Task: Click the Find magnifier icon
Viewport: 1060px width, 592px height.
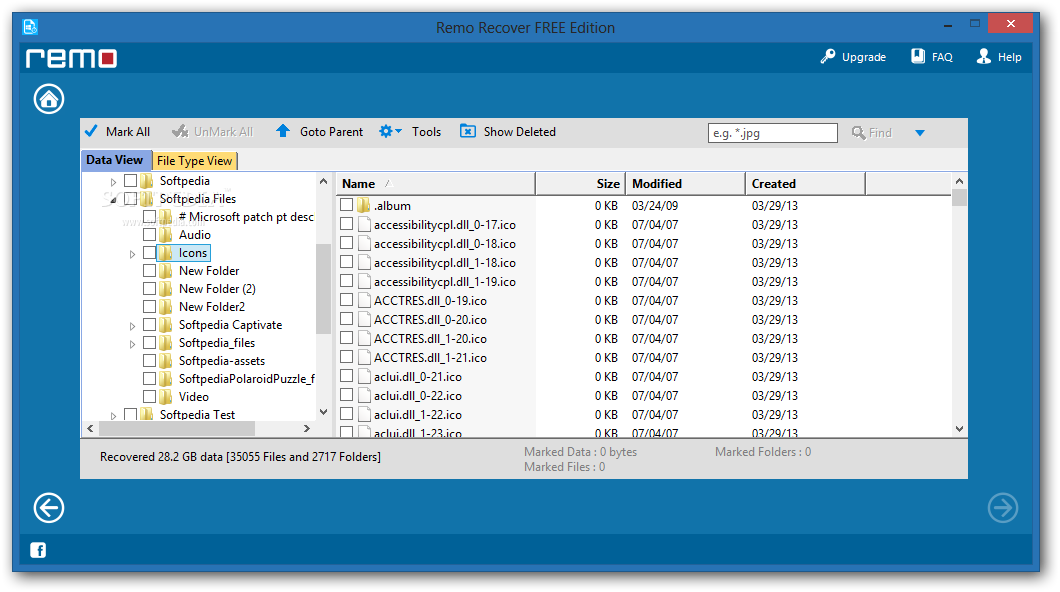Action: (x=858, y=132)
